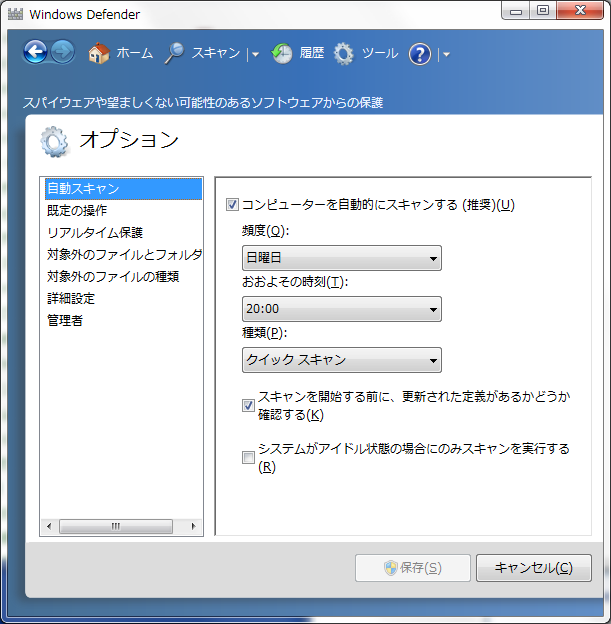Click the Windows Defender title bar icon
Viewport: 611px width, 624px height.
click(16, 14)
